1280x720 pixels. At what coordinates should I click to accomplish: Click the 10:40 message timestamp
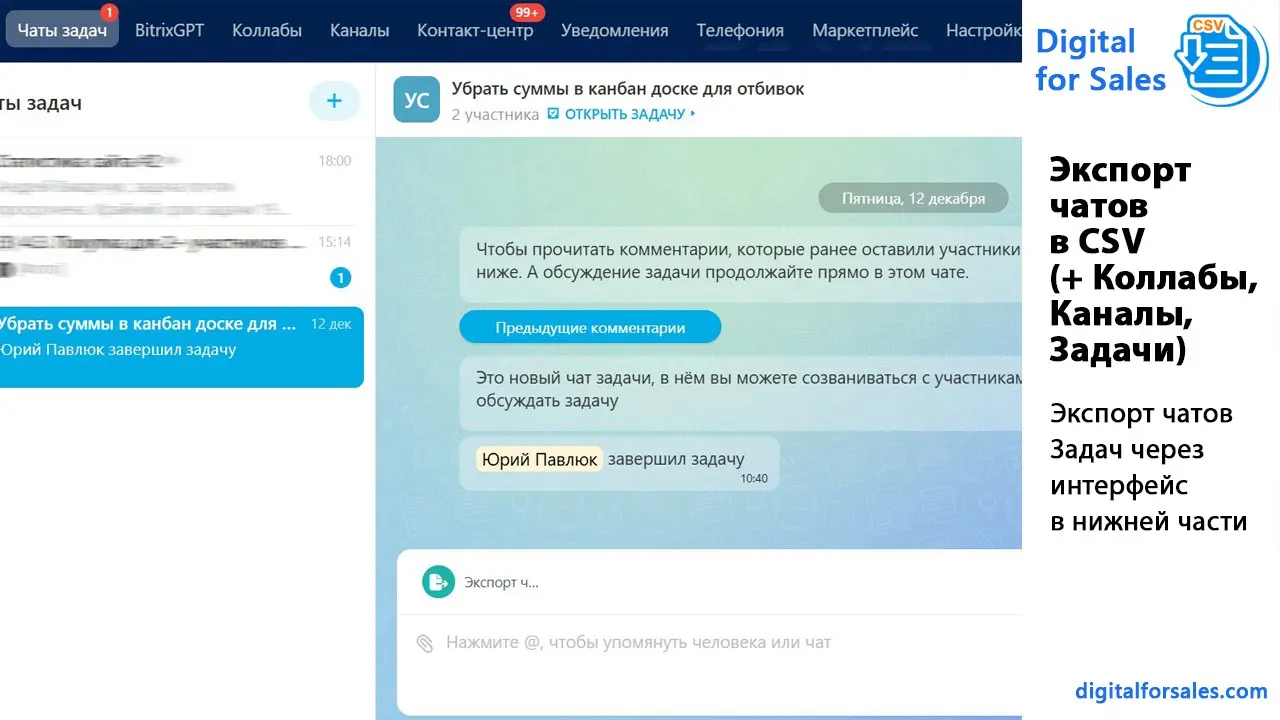pyautogui.click(x=754, y=479)
